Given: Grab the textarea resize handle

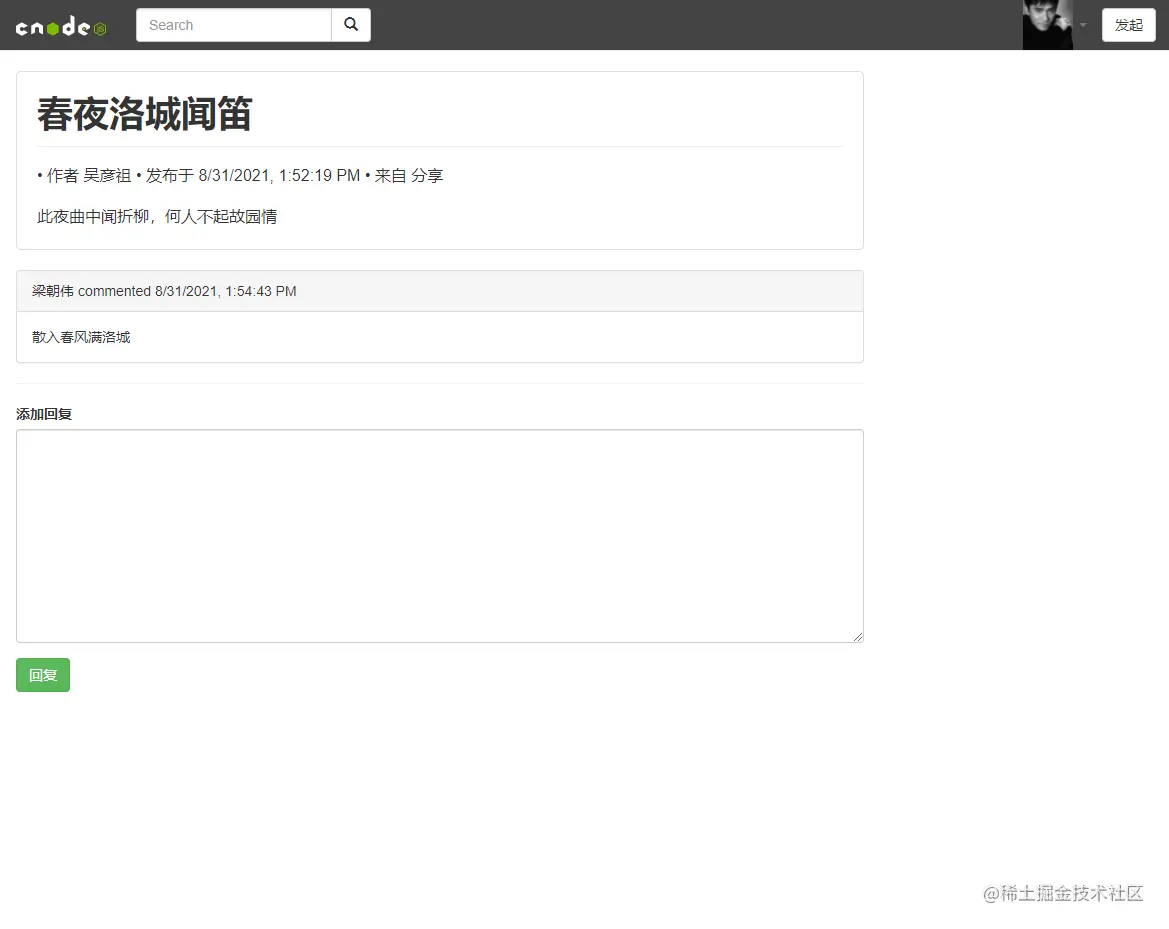Looking at the screenshot, I should tap(858, 637).
